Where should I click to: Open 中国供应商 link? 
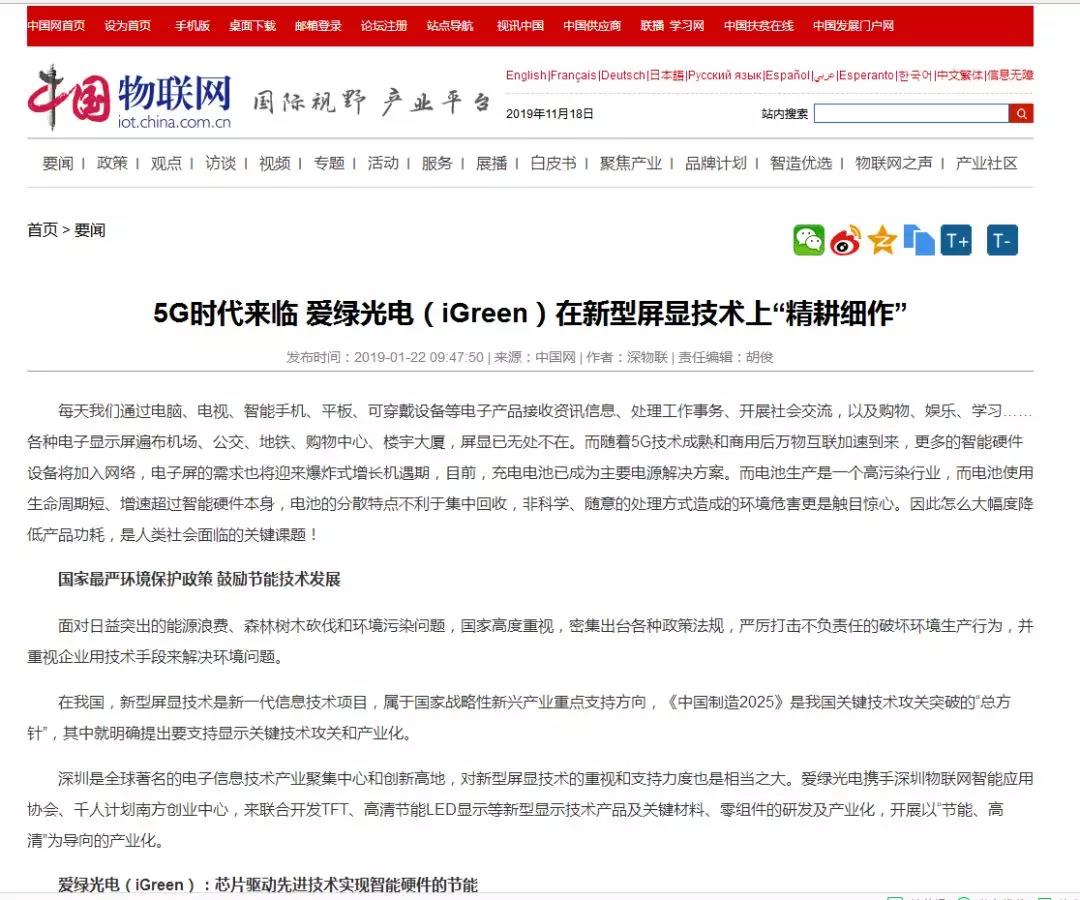(592, 25)
